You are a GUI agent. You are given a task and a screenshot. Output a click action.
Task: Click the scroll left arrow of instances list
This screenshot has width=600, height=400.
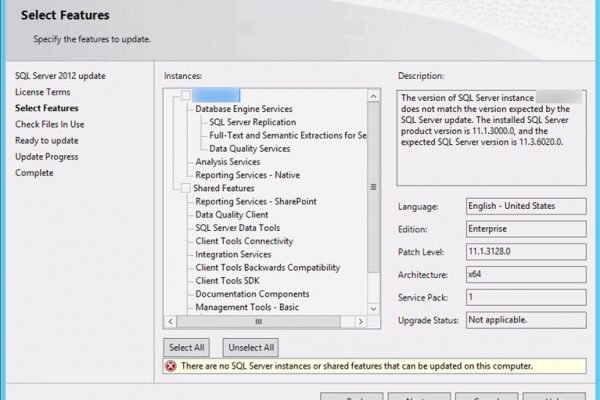coord(171,322)
